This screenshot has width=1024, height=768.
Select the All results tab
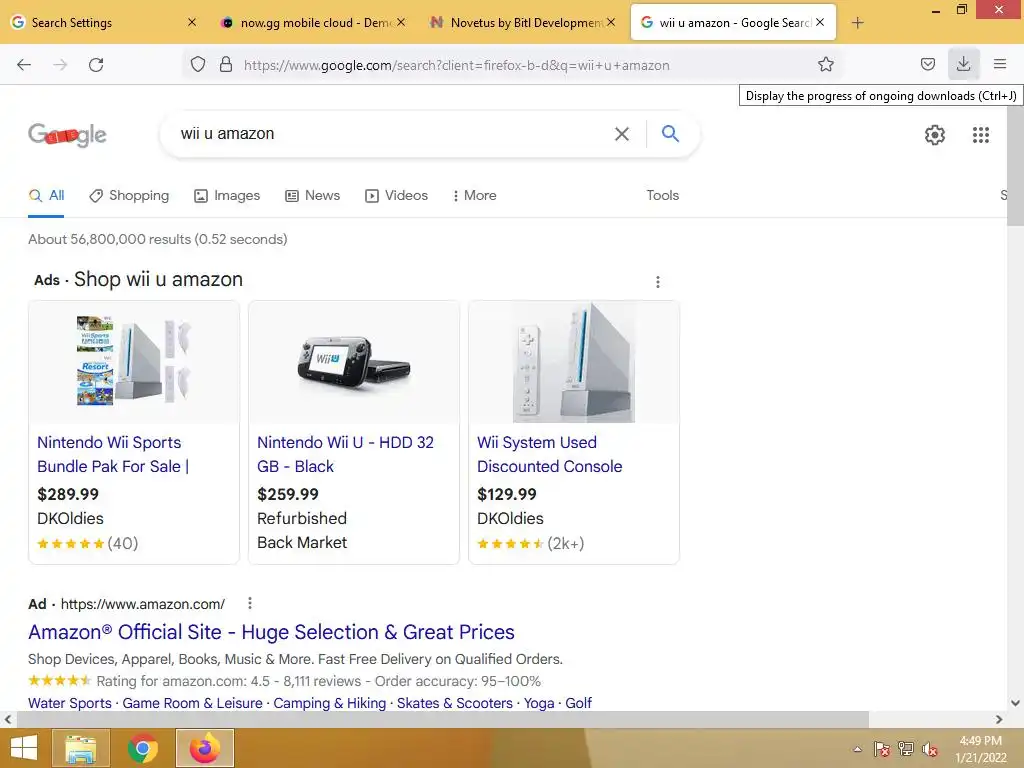pos(46,195)
